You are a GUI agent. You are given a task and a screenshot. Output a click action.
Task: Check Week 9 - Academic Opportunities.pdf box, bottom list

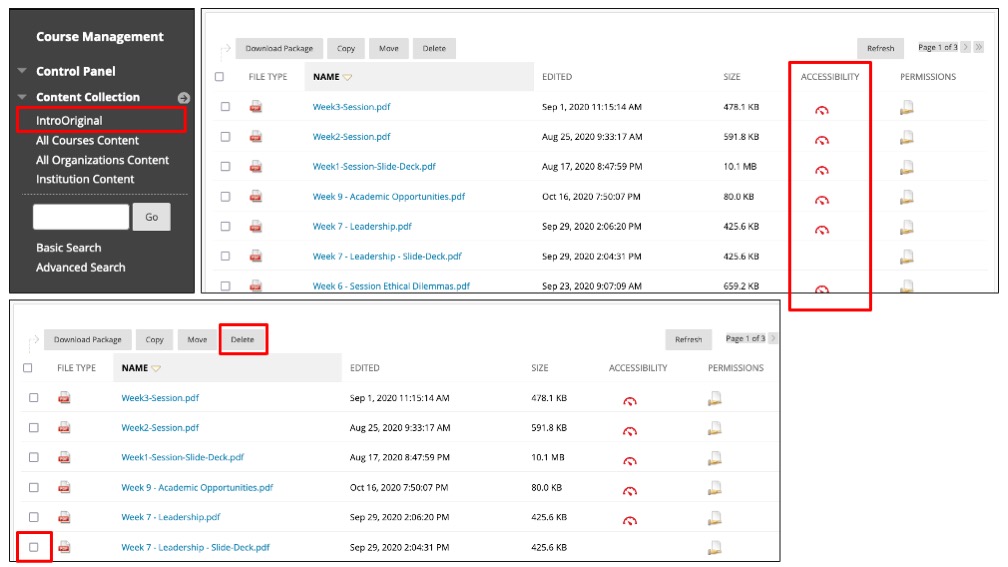point(33,487)
